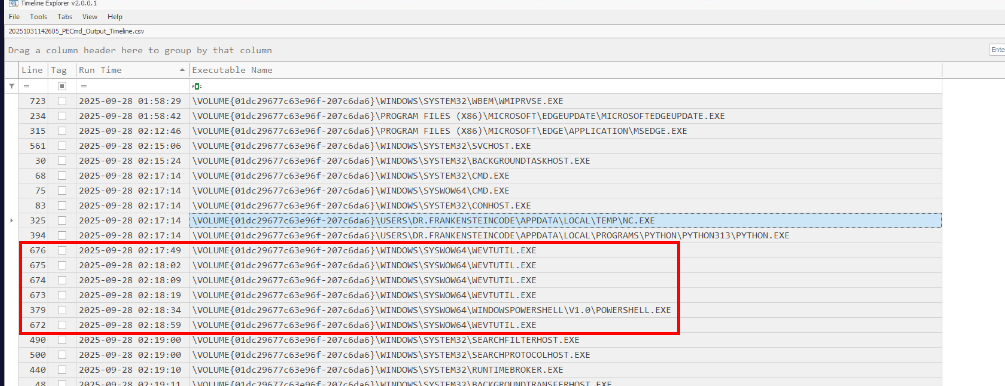Screen dimensions: 1005x386
Task: Click line number 673
Action: tap(38, 295)
